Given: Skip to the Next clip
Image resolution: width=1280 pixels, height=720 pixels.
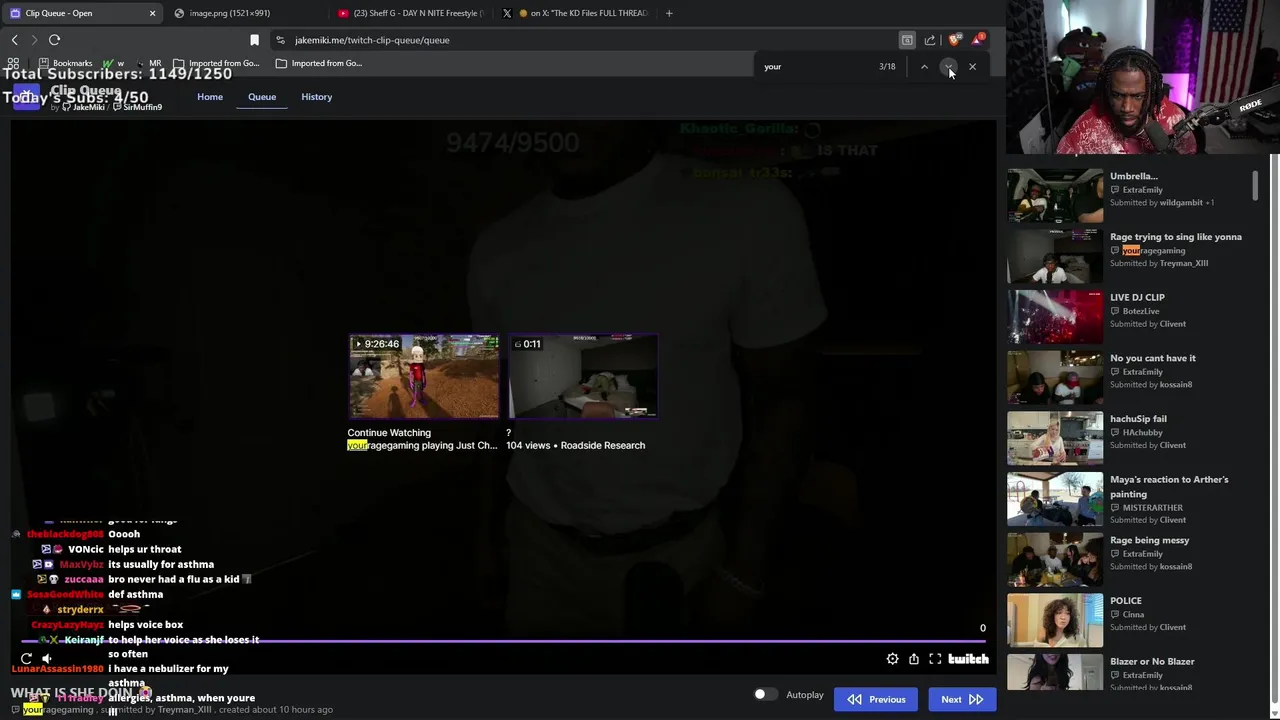Looking at the screenshot, I should [961, 700].
